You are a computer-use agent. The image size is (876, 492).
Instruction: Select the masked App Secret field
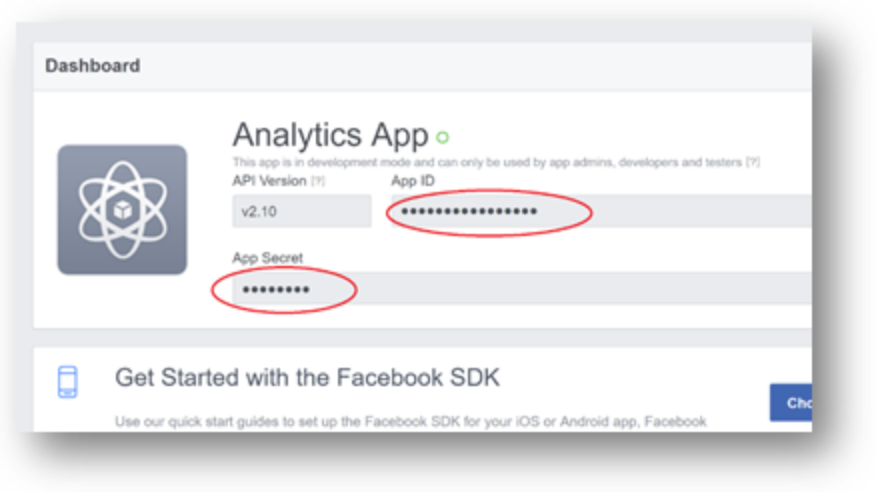522,289
